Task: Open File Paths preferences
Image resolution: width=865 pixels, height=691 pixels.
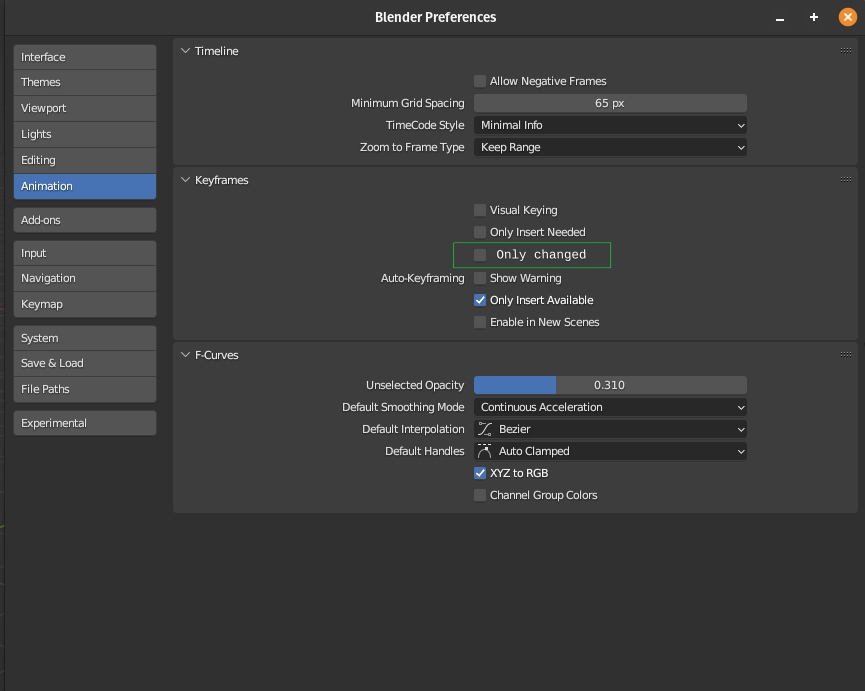Action: (85, 389)
